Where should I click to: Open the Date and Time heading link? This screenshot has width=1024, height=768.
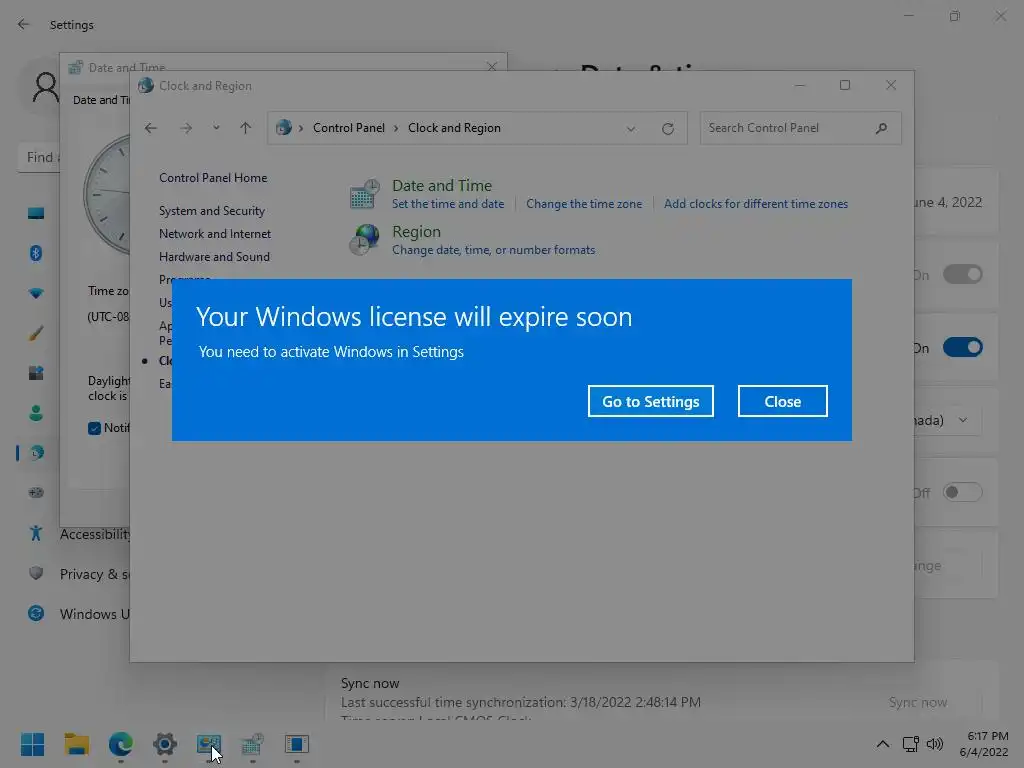441,185
